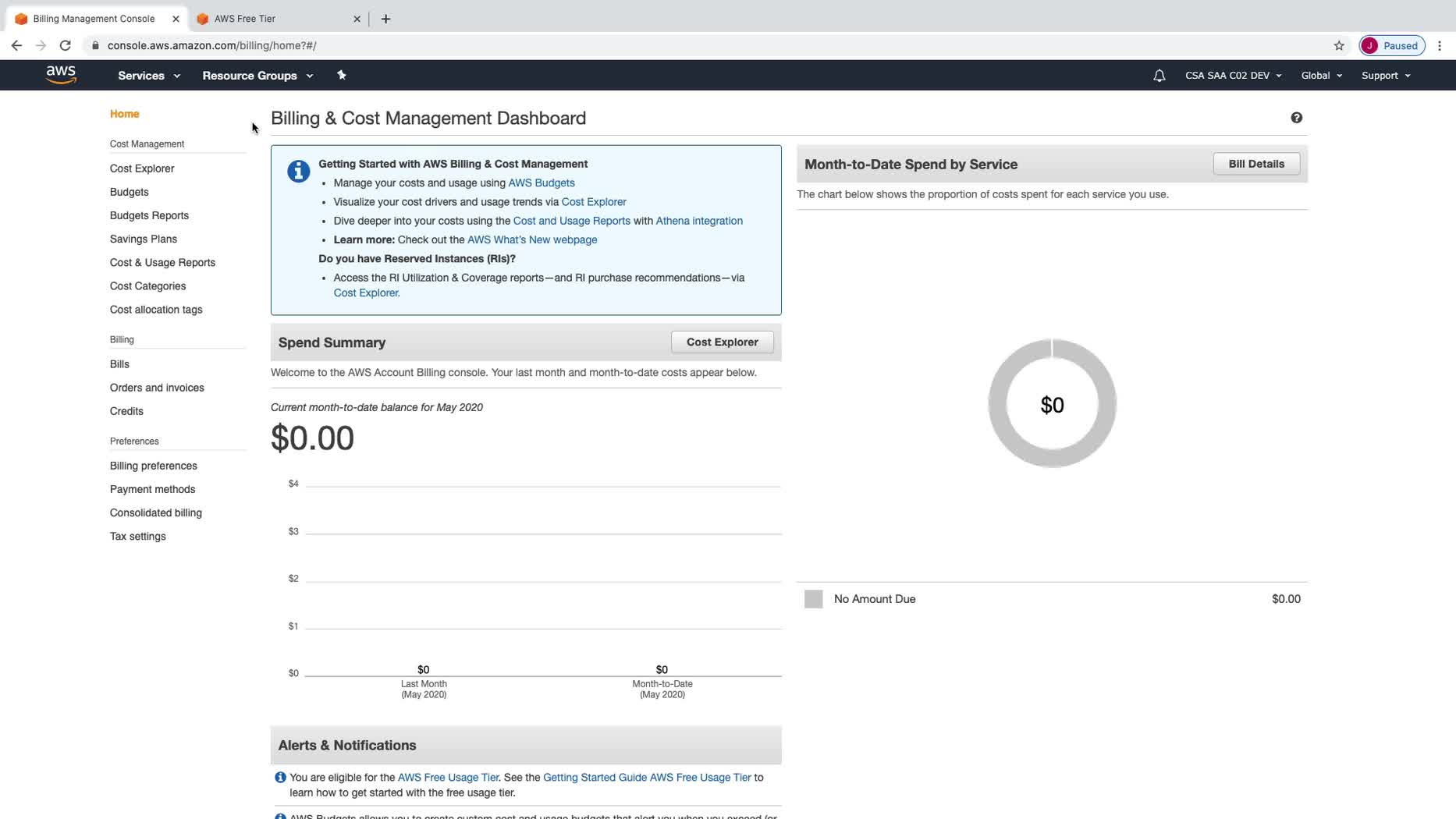Click the browser forward arrow
Screen dimensions: 1456x819
[x=41, y=45]
